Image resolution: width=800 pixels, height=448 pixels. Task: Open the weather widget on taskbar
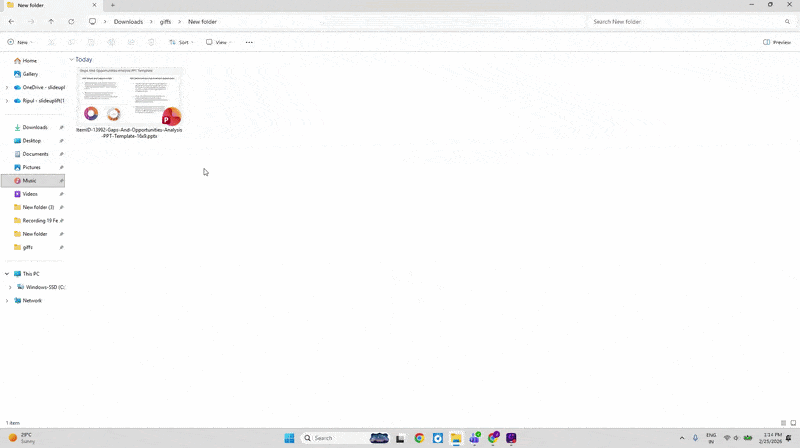22,438
